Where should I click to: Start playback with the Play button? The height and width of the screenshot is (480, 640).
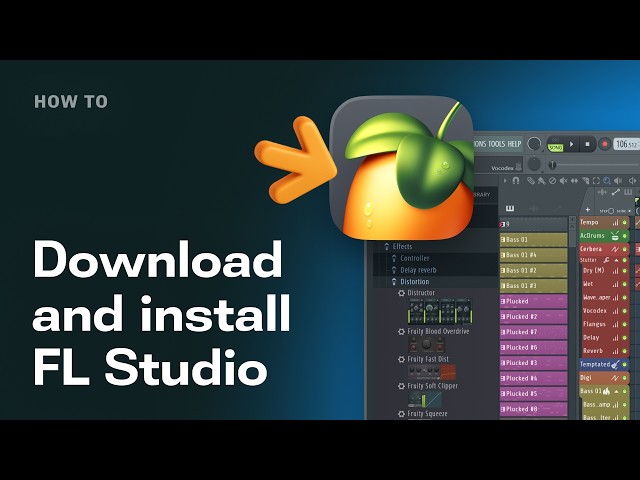click(x=571, y=144)
